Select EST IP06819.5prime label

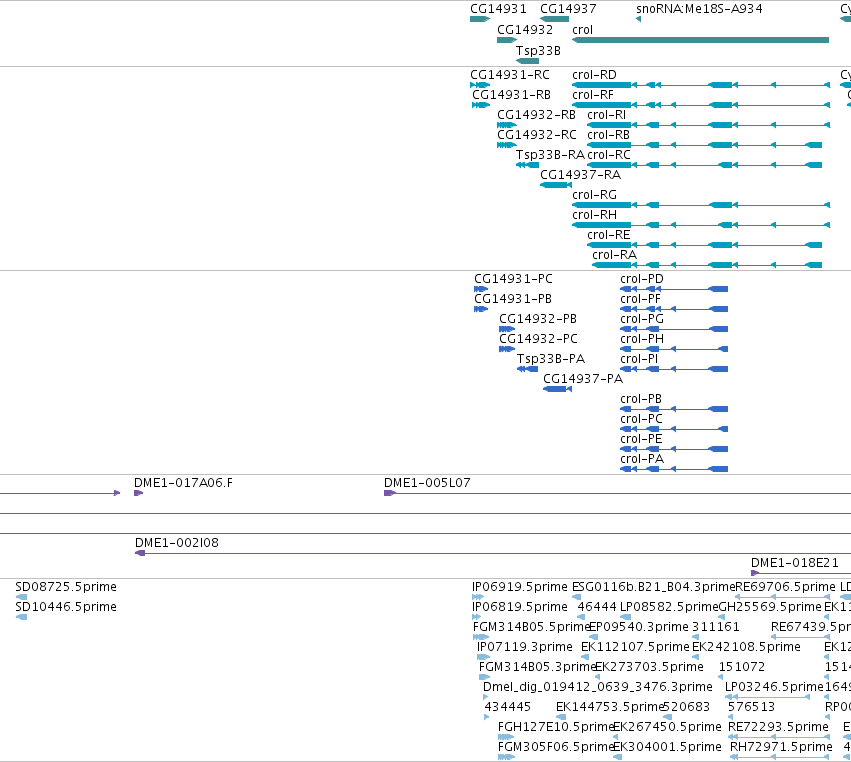pos(520,607)
